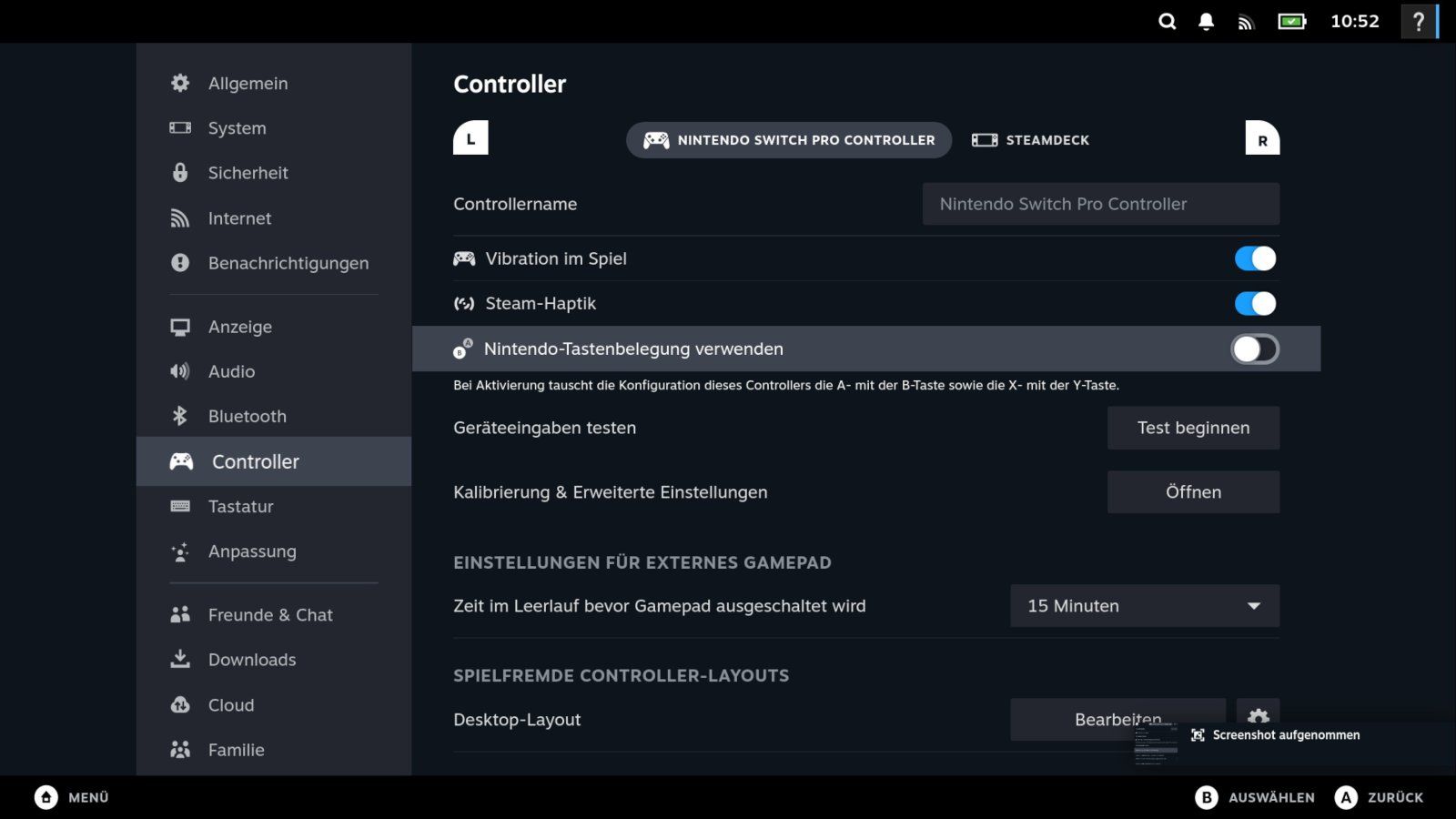Open the Screenshot aufgenommen notification
This screenshot has width=1456, height=819.
[x=1285, y=735]
